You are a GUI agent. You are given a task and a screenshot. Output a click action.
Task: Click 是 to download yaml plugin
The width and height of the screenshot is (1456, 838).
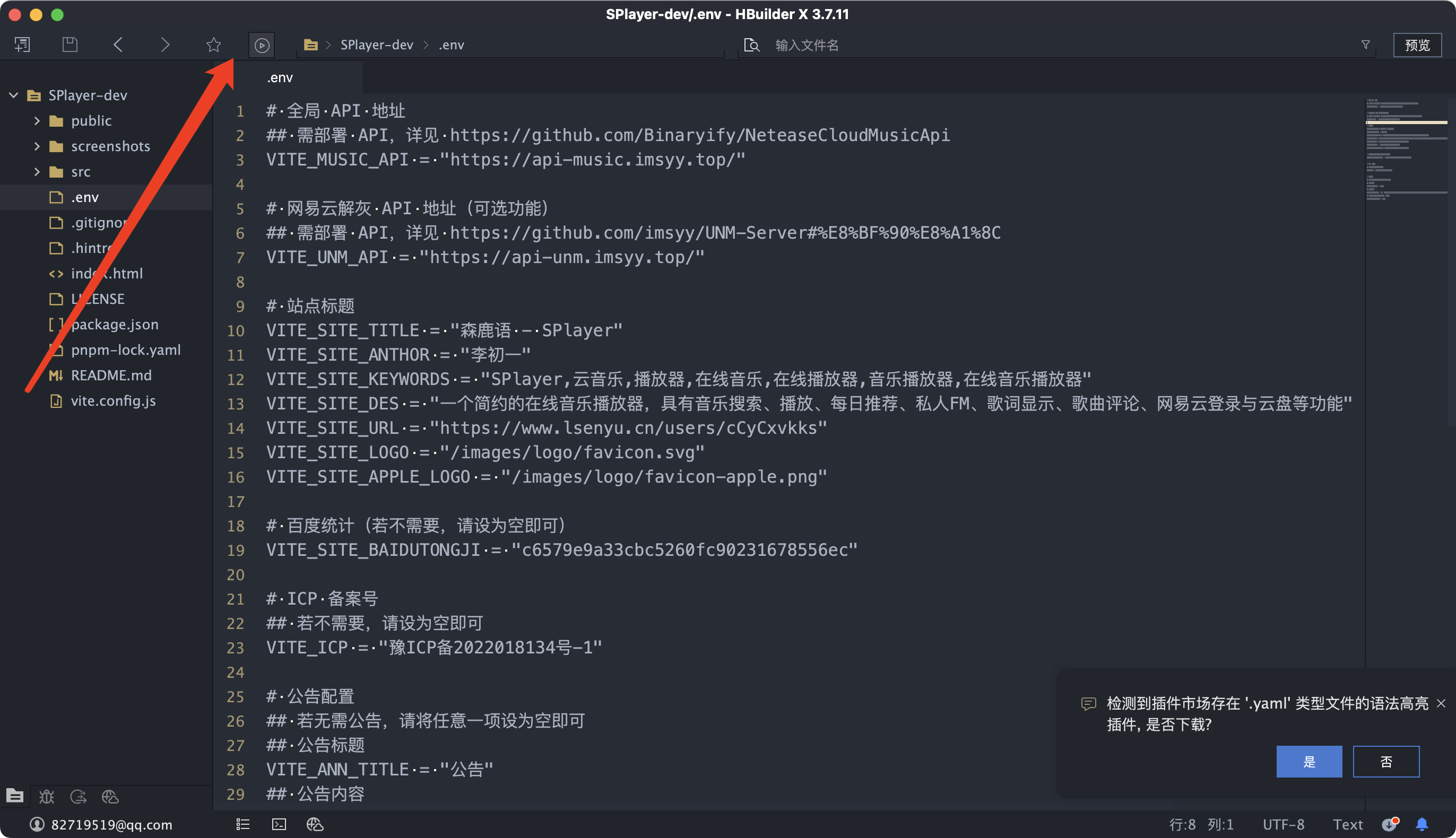point(1308,762)
